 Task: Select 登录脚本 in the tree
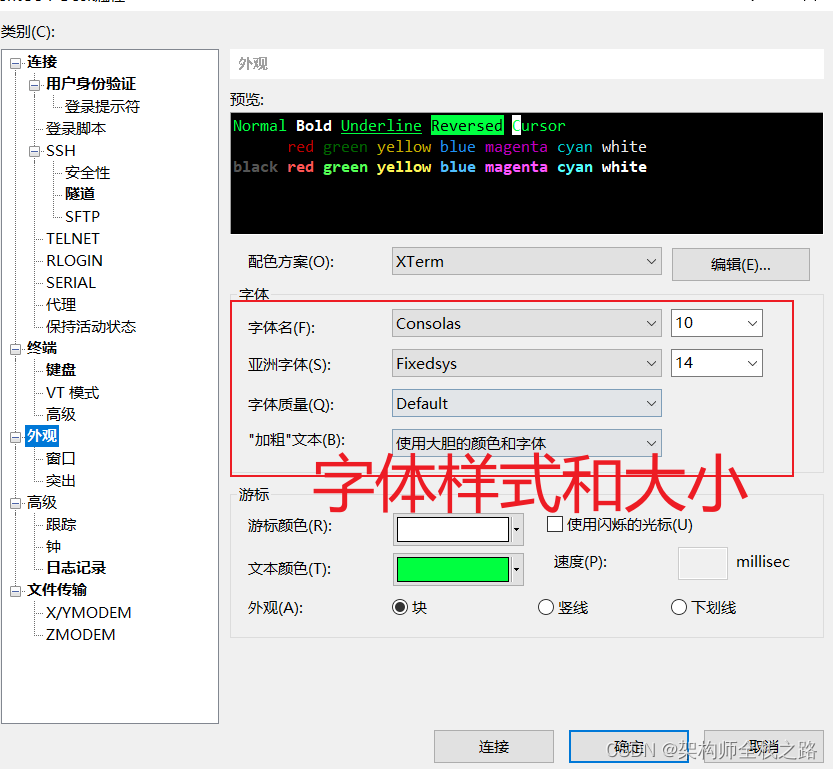(x=76, y=129)
